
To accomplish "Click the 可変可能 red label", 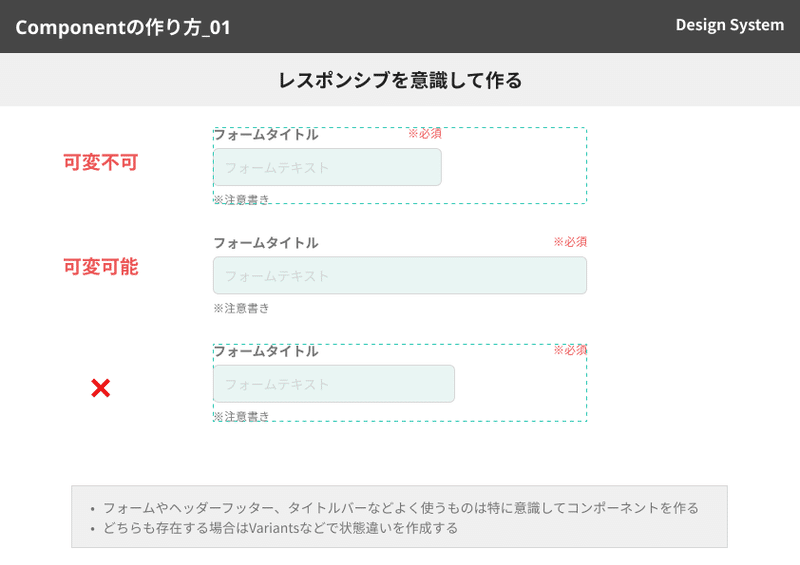I will point(101,266).
